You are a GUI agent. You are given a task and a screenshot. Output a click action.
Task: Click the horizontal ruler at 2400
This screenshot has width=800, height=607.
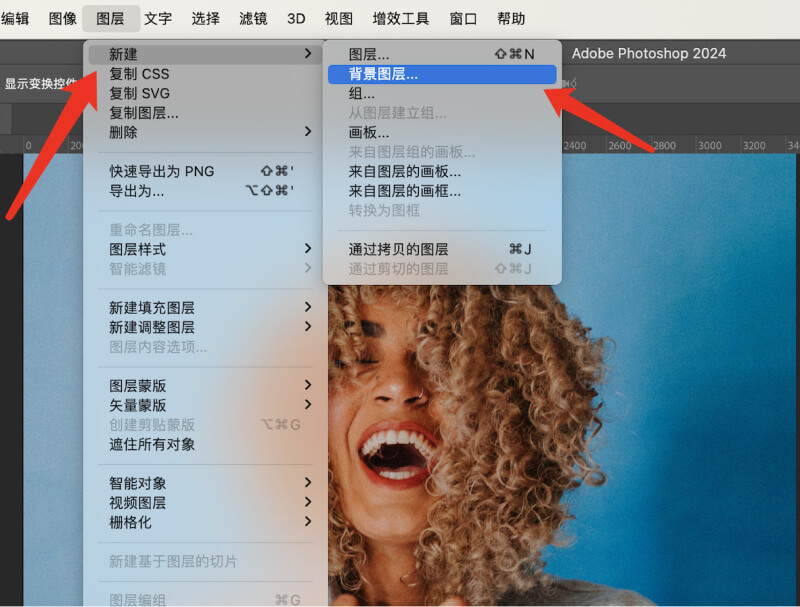(575, 146)
